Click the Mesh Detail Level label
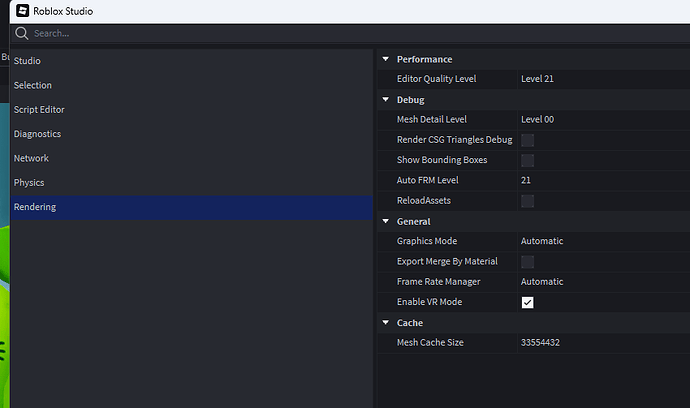This screenshot has height=408, width=690. tap(432, 119)
